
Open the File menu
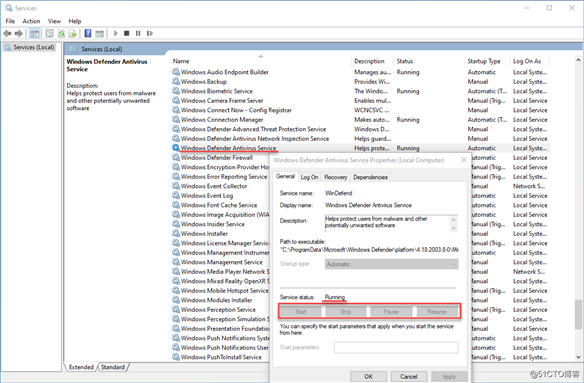pyautogui.click(x=10, y=21)
